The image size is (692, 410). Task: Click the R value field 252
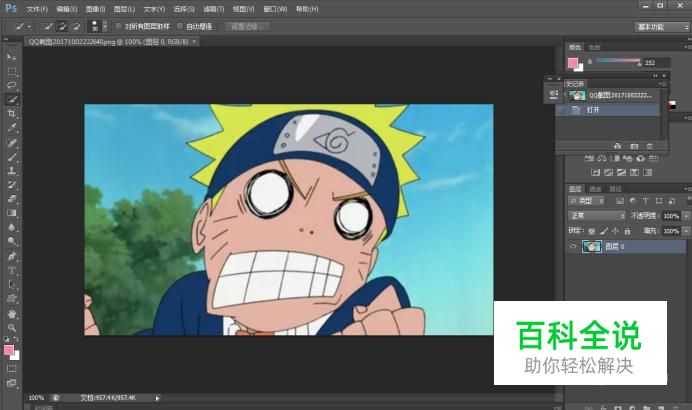(656, 63)
